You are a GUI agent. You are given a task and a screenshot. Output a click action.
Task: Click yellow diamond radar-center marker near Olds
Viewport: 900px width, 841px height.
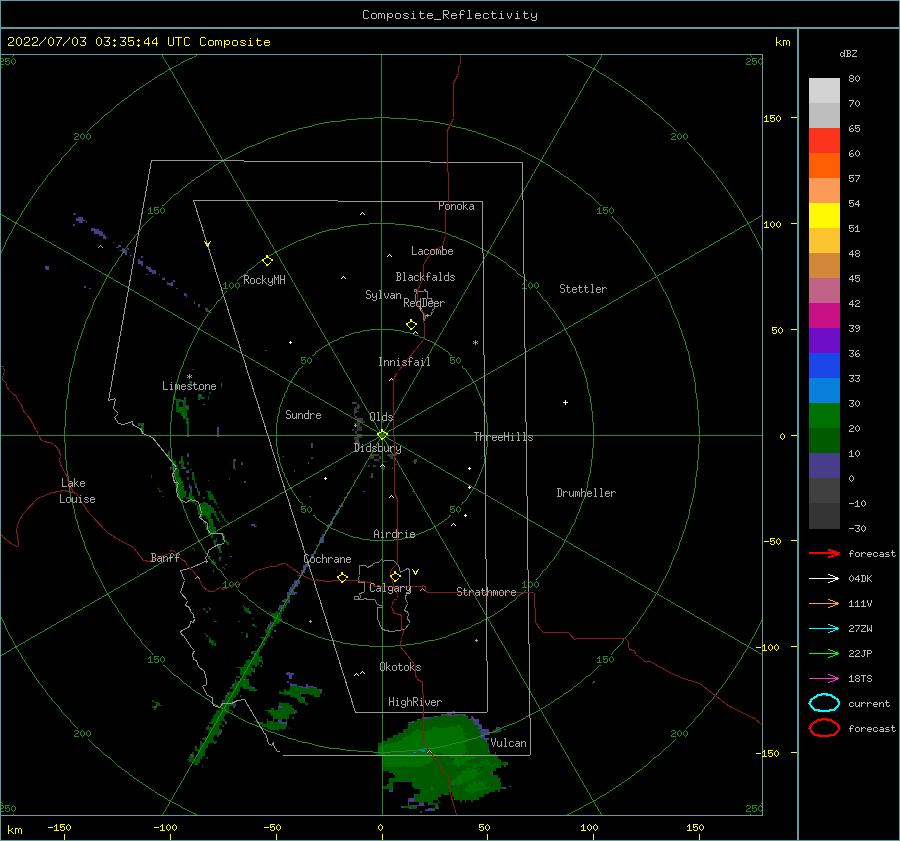382,435
